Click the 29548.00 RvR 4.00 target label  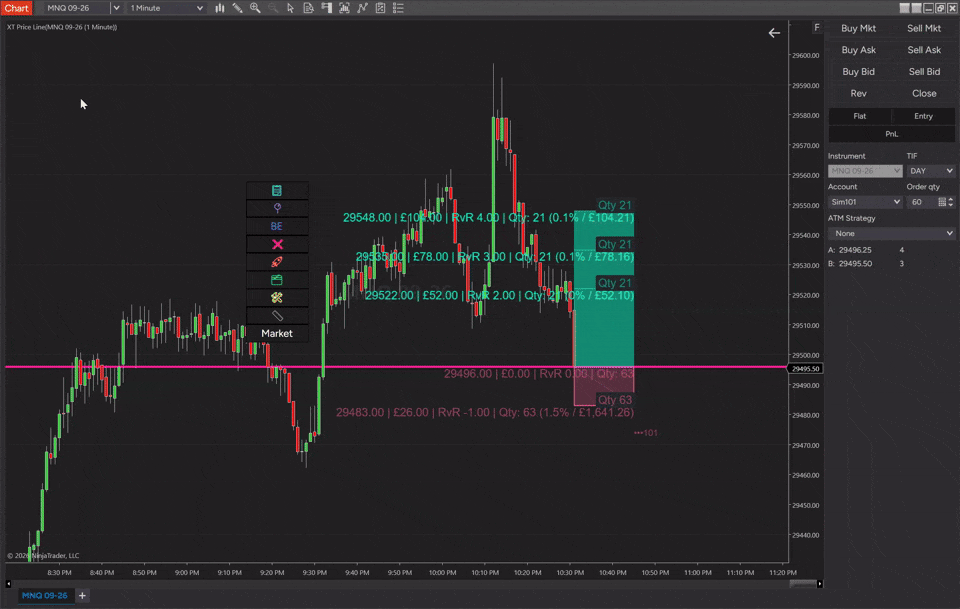(x=489, y=217)
